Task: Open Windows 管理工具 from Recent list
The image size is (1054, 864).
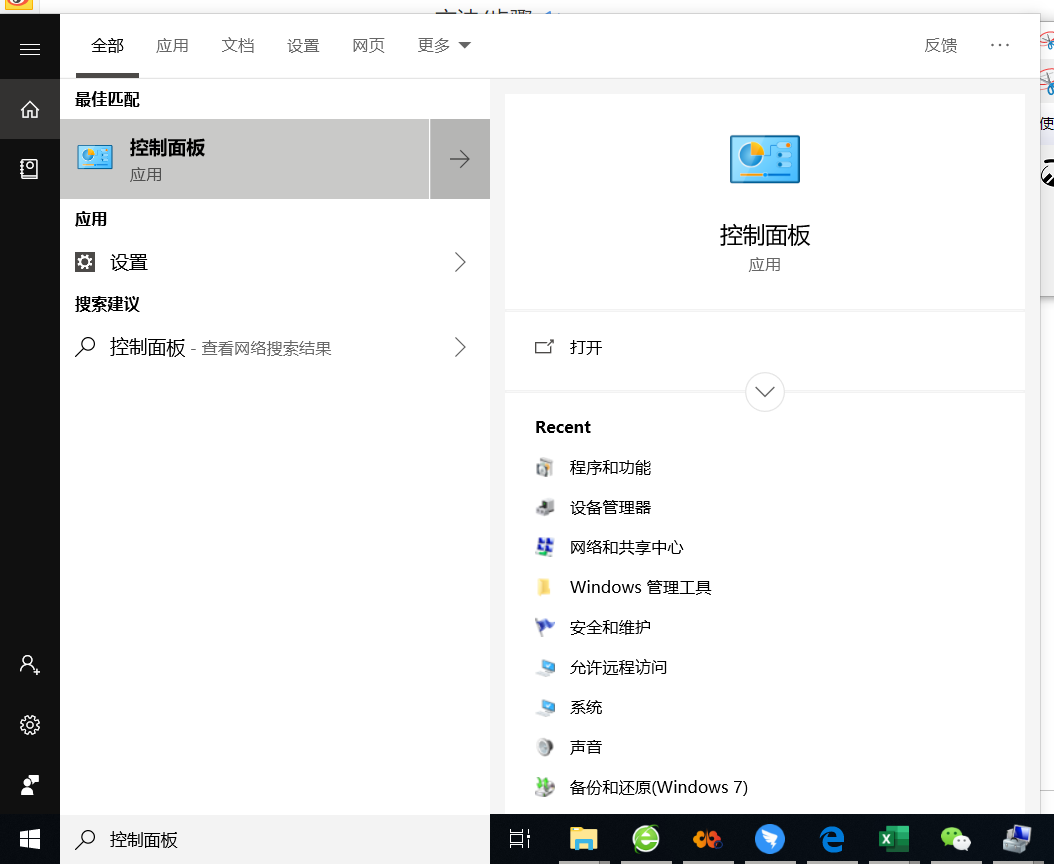Action: point(641,587)
